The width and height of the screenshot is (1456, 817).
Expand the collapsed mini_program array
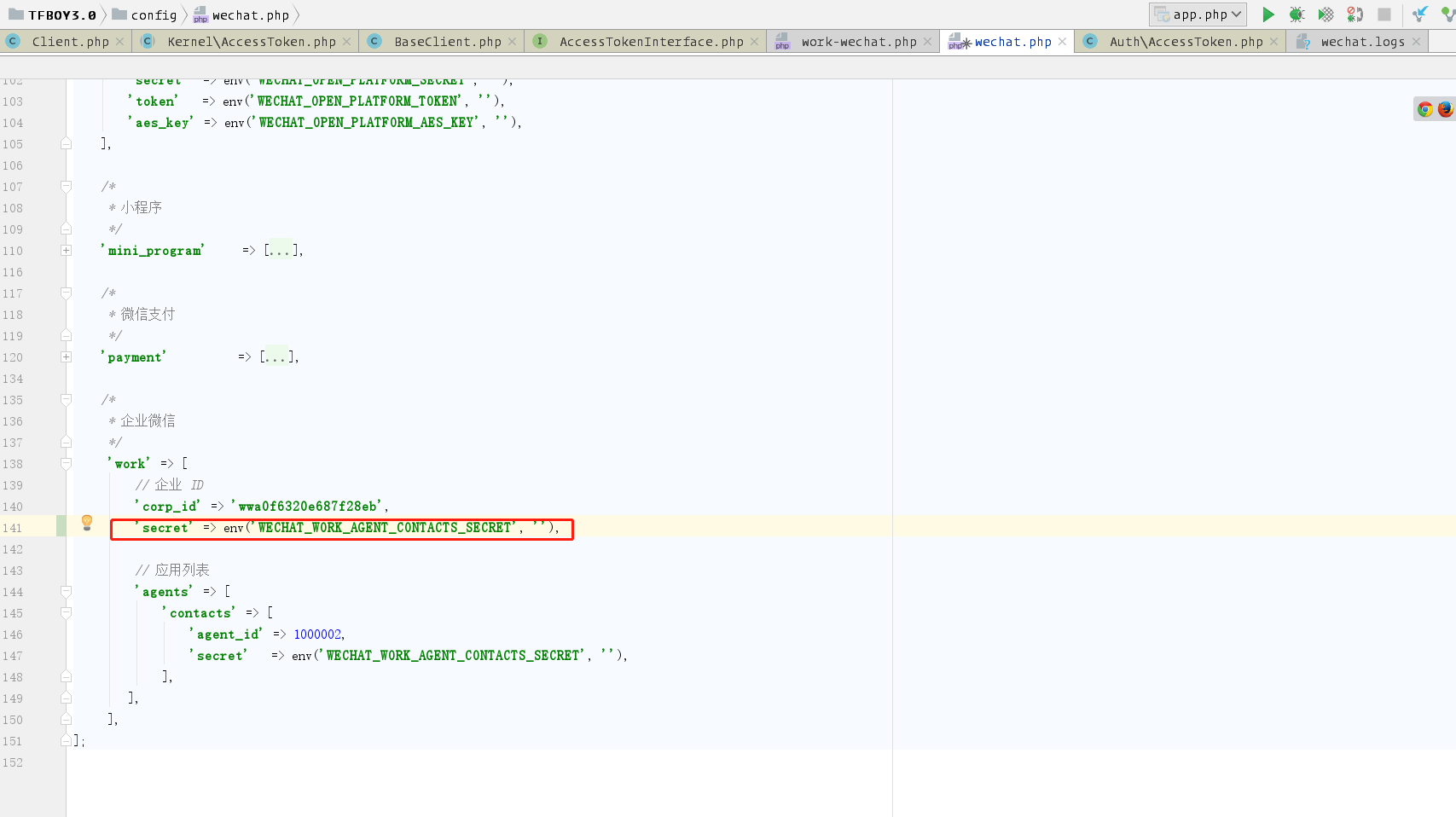coord(66,250)
